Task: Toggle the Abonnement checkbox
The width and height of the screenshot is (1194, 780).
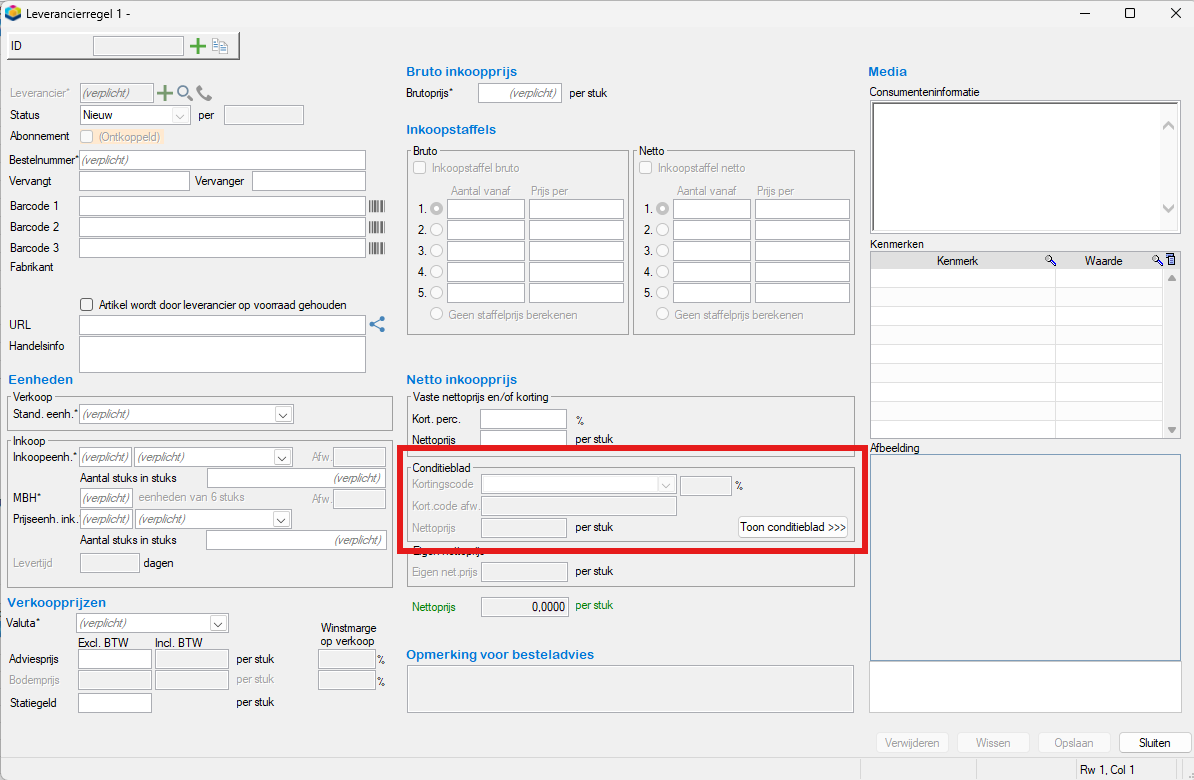Action: click(87, 136)
